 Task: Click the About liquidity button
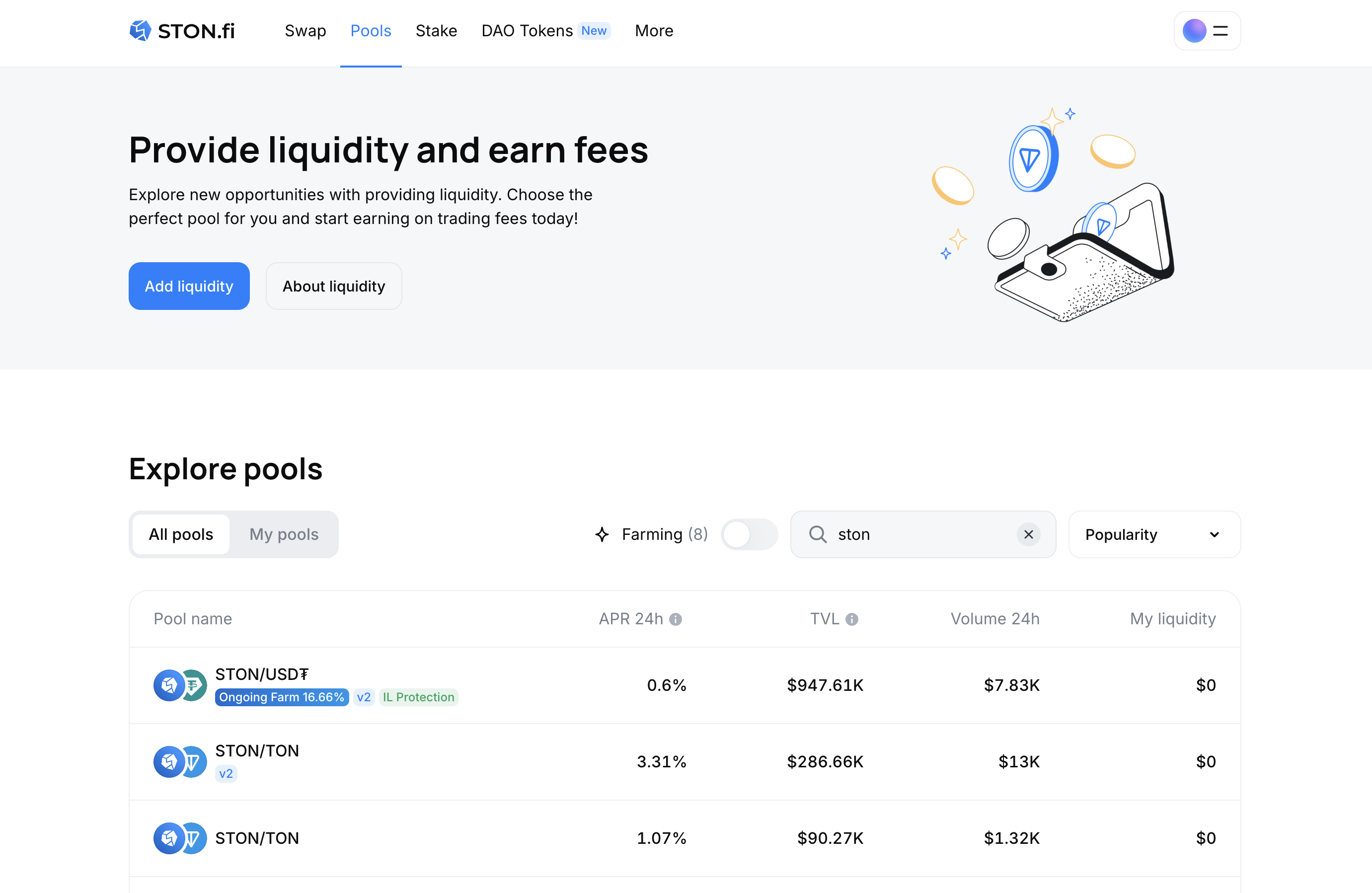point(333,286)
